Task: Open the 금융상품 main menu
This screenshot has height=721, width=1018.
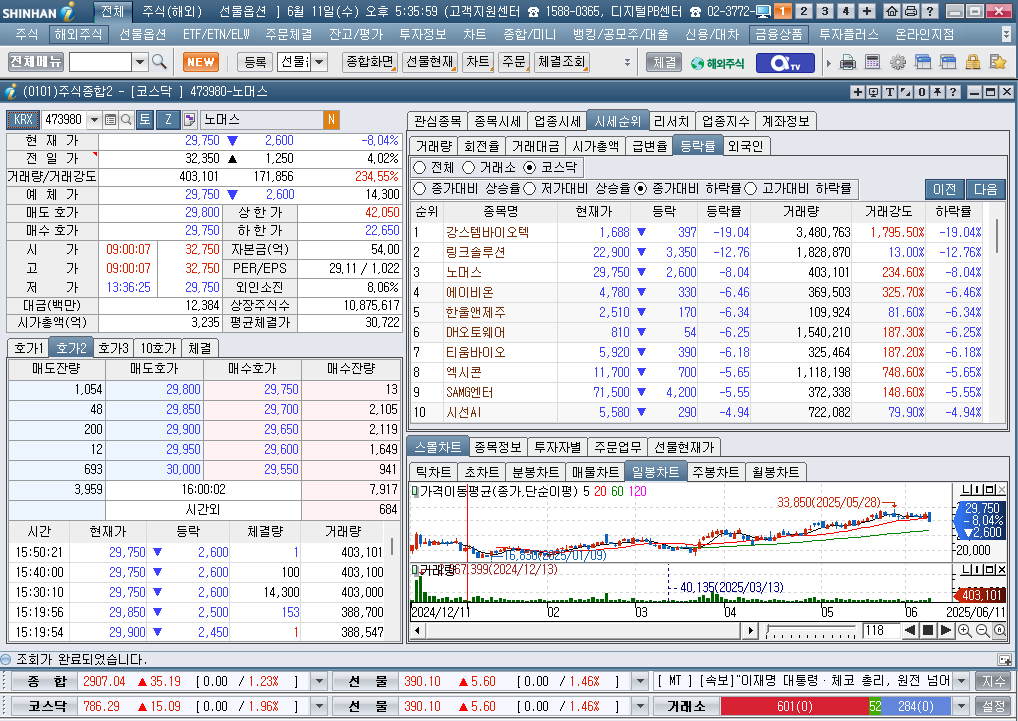Action: (x=778, y=34)
